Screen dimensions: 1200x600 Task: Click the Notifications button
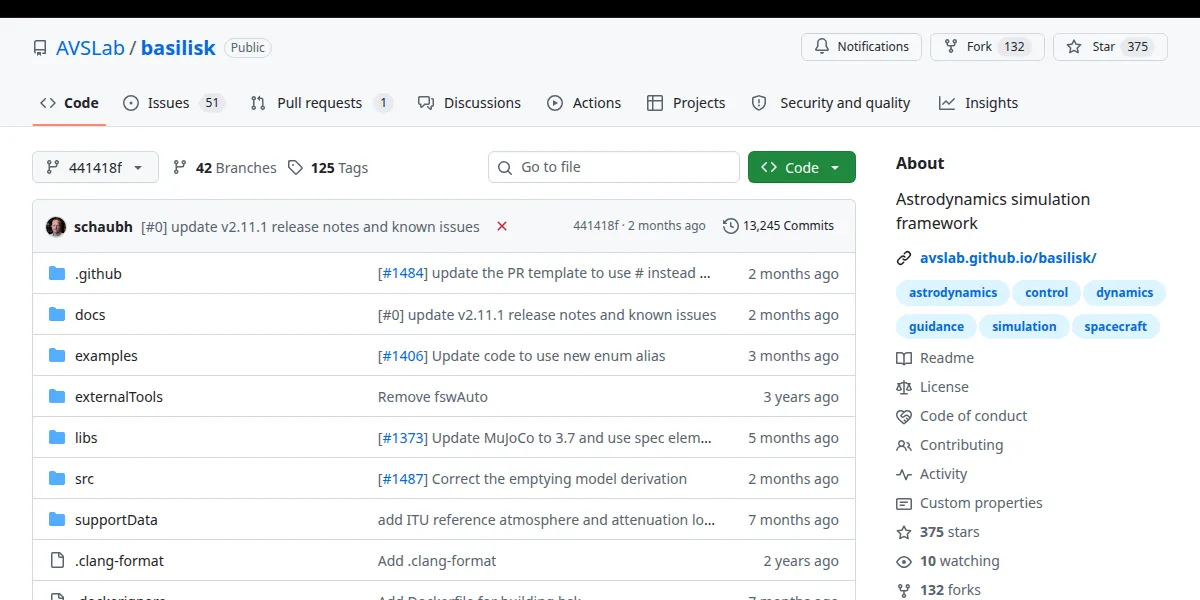tap(862, 47)
